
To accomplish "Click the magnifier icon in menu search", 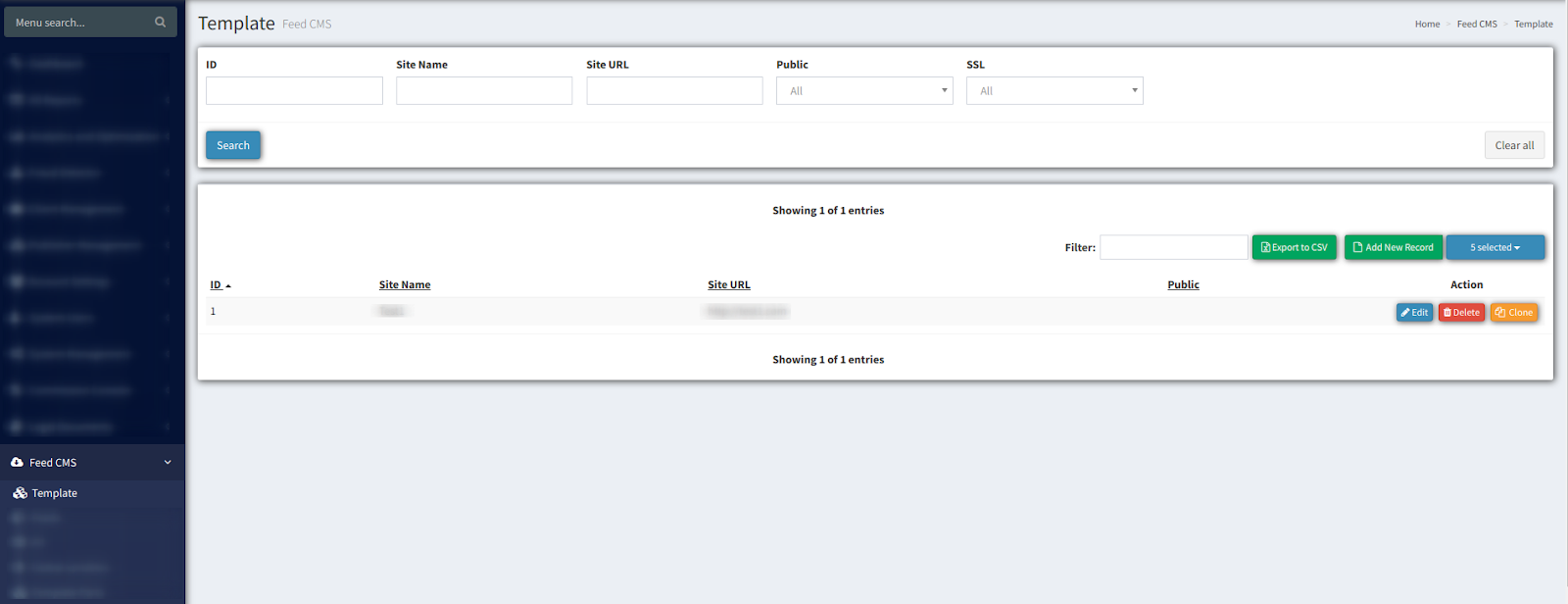I will [160, 22].
